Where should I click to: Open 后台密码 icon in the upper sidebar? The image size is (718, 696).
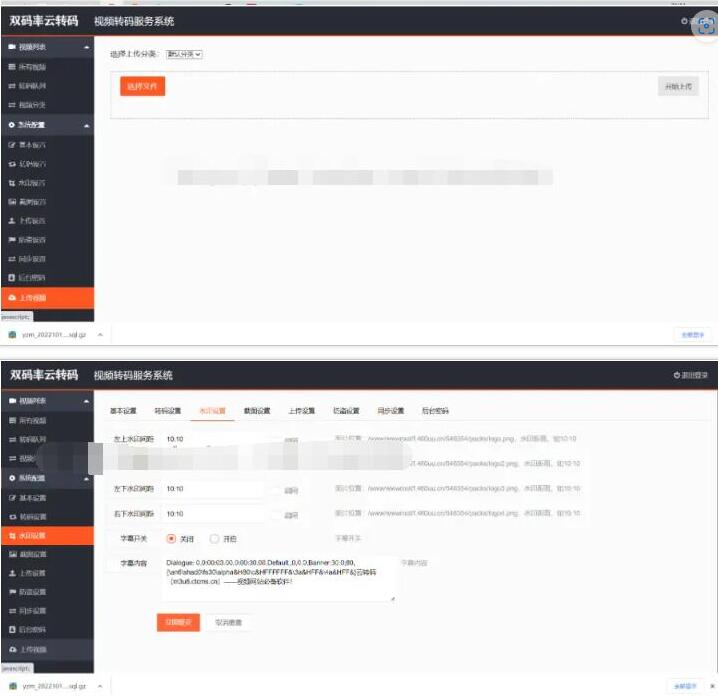[x=12, y=277]
